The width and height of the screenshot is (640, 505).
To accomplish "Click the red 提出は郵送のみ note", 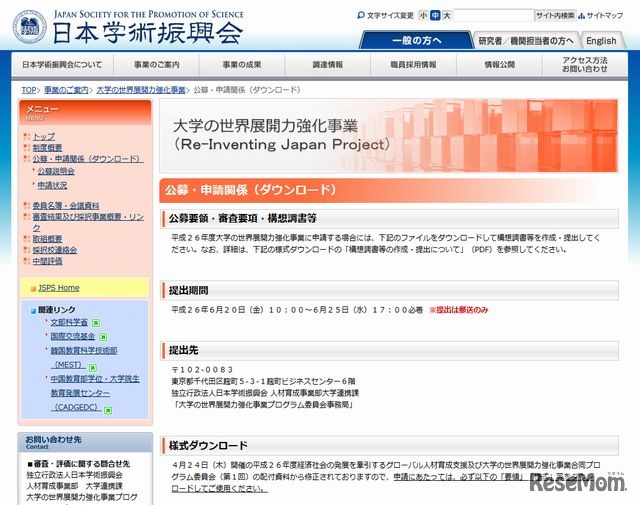I will coord(458,310).
